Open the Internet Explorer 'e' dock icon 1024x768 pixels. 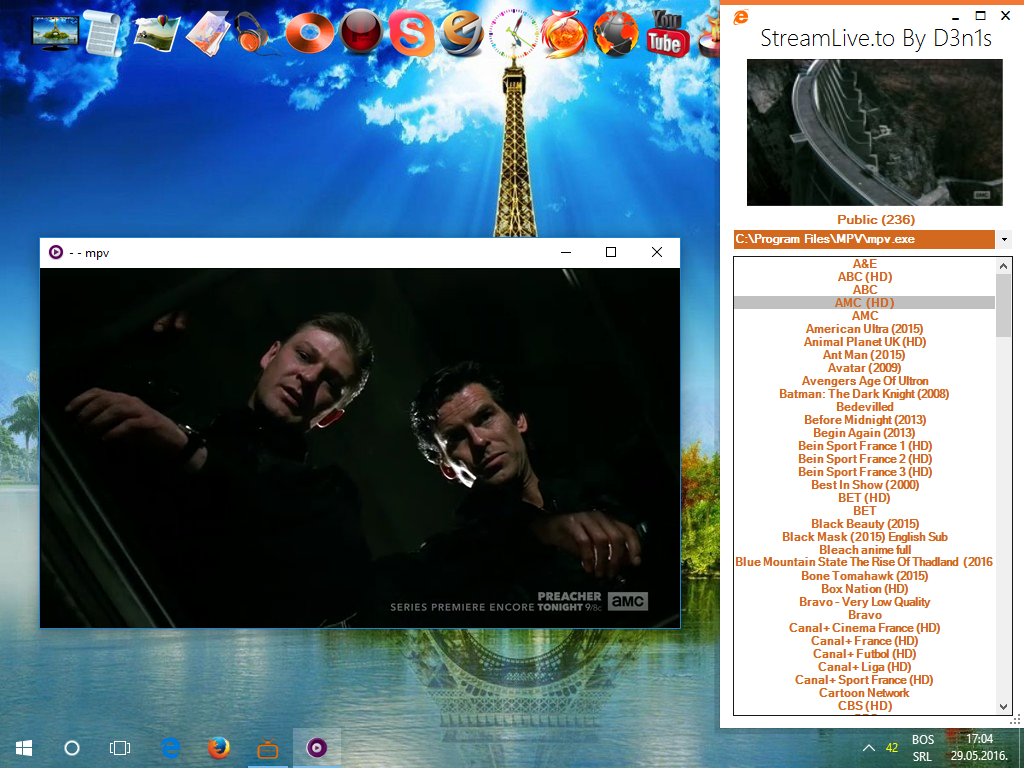pos(461,33)
